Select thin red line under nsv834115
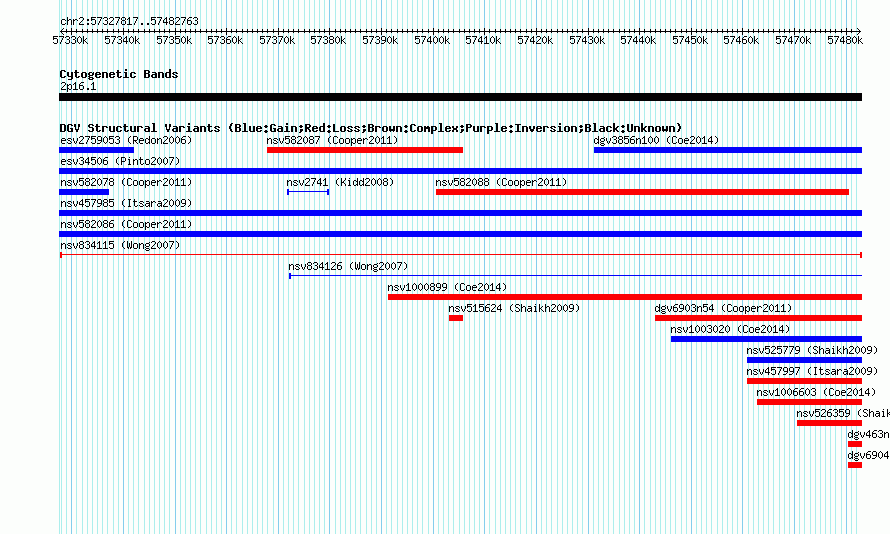This screenshot has width=890, height=534. 460,255
